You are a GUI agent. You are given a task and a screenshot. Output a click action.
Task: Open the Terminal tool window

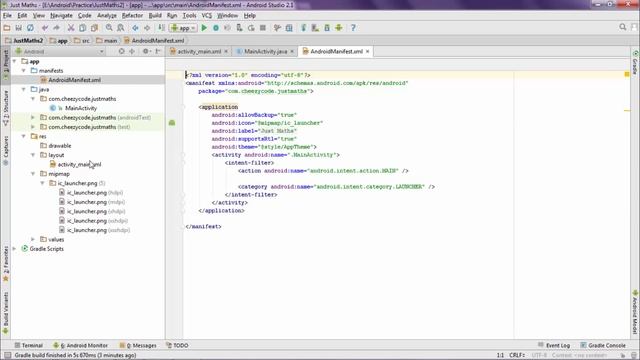pyautogui.click(x=29, y=345)
